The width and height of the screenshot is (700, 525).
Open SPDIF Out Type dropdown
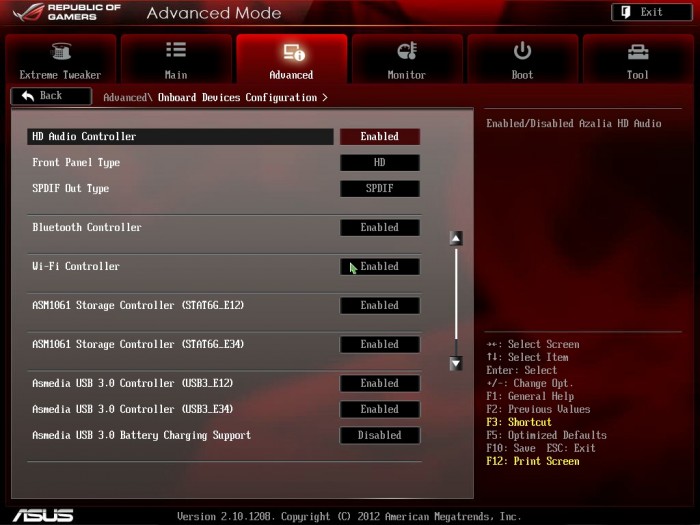click(379, 188)
